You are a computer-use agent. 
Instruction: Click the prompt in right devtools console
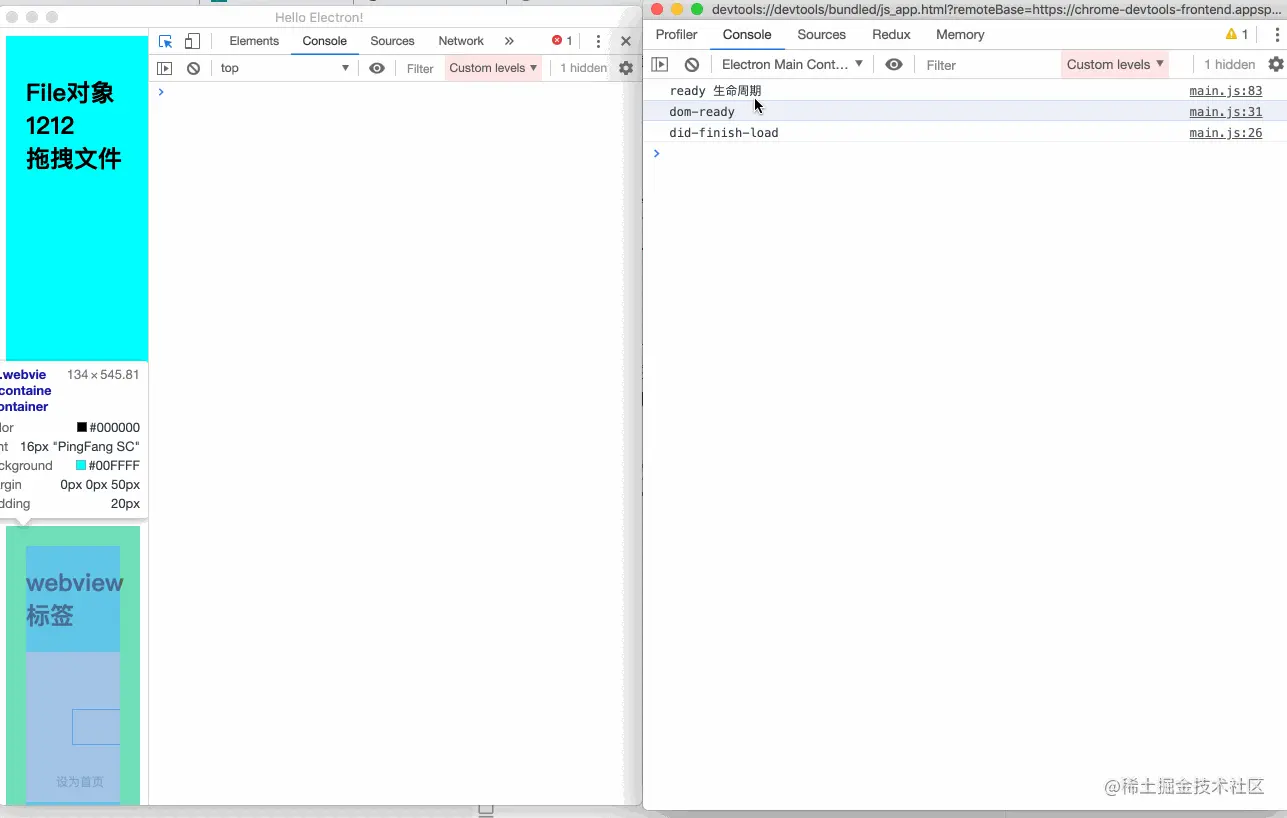(965, 154)
